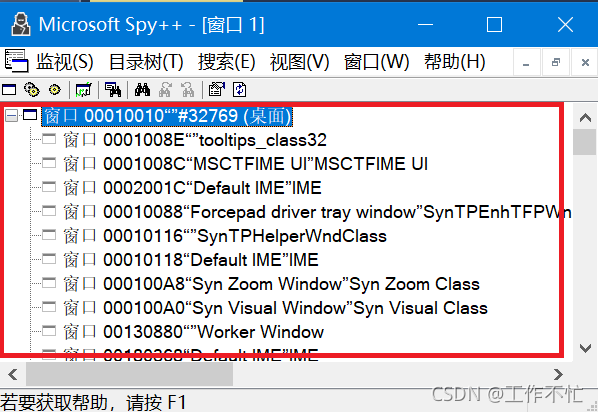Select root node 窗口 00010010 #32769 (桌面)
The image size is (598, 412).
tap(167, 116)
